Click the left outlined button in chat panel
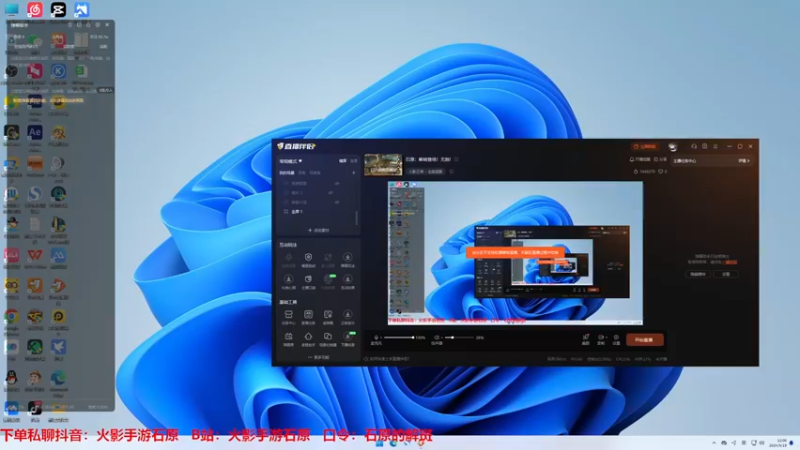This screenshot has width=800, height=450. [698, 274]
